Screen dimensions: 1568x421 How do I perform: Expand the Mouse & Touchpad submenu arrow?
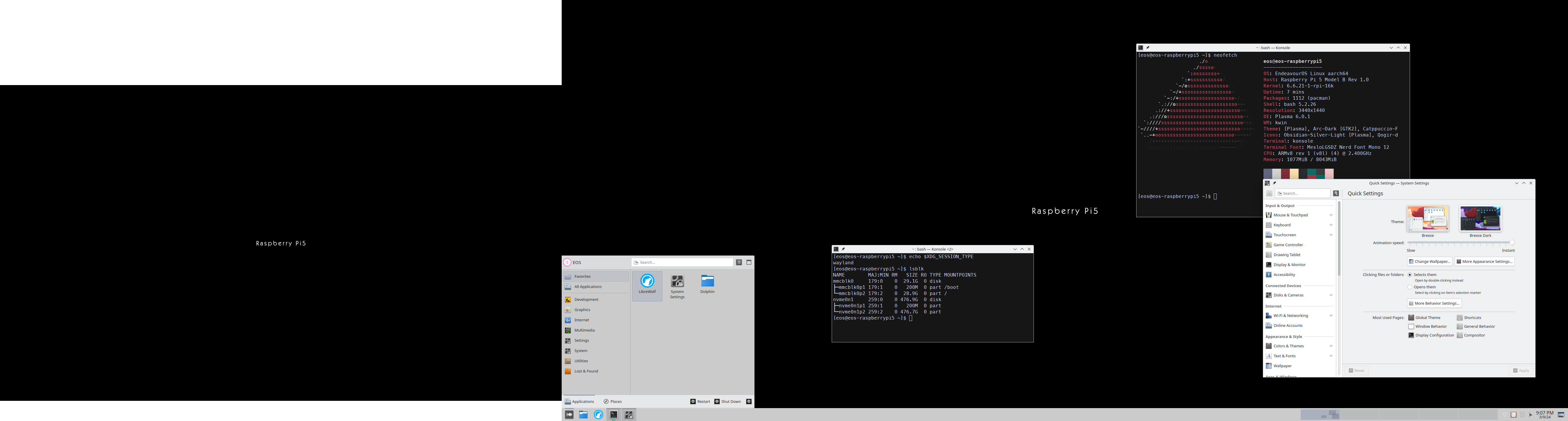1331,215
